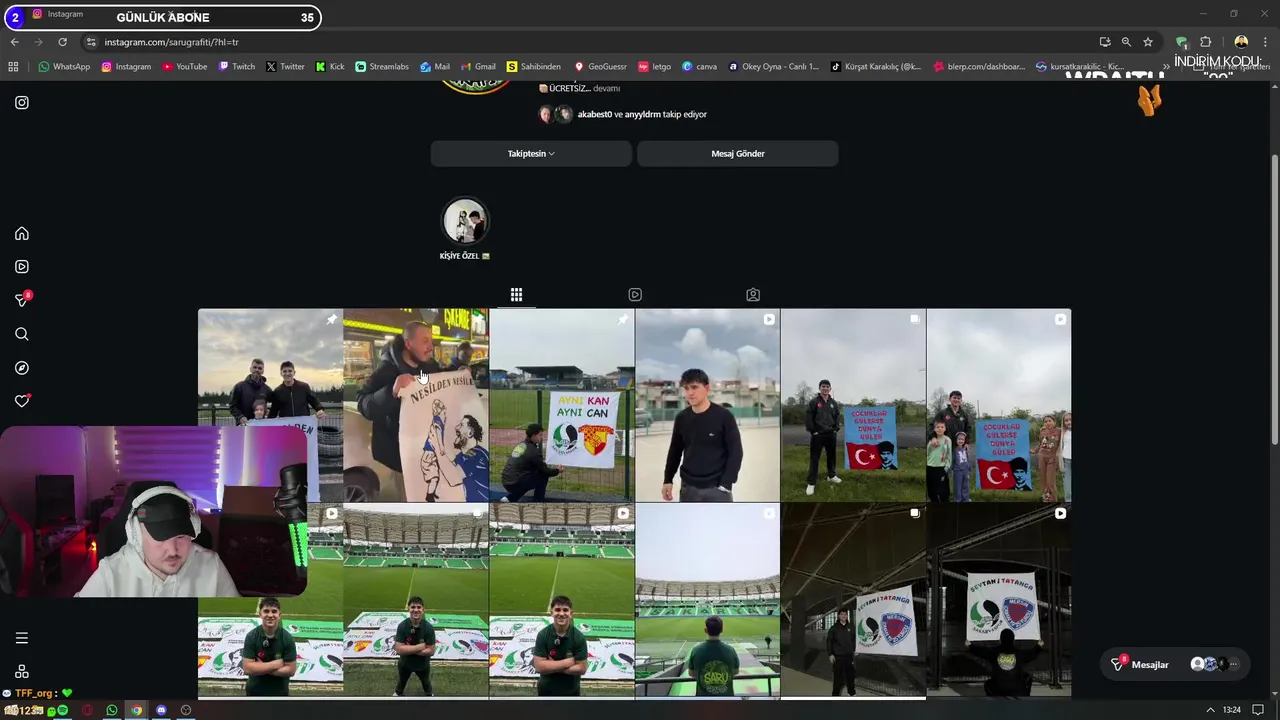
Task: Open the Meta apps grid icon in sidebar
Action: (x=22, y=671)
